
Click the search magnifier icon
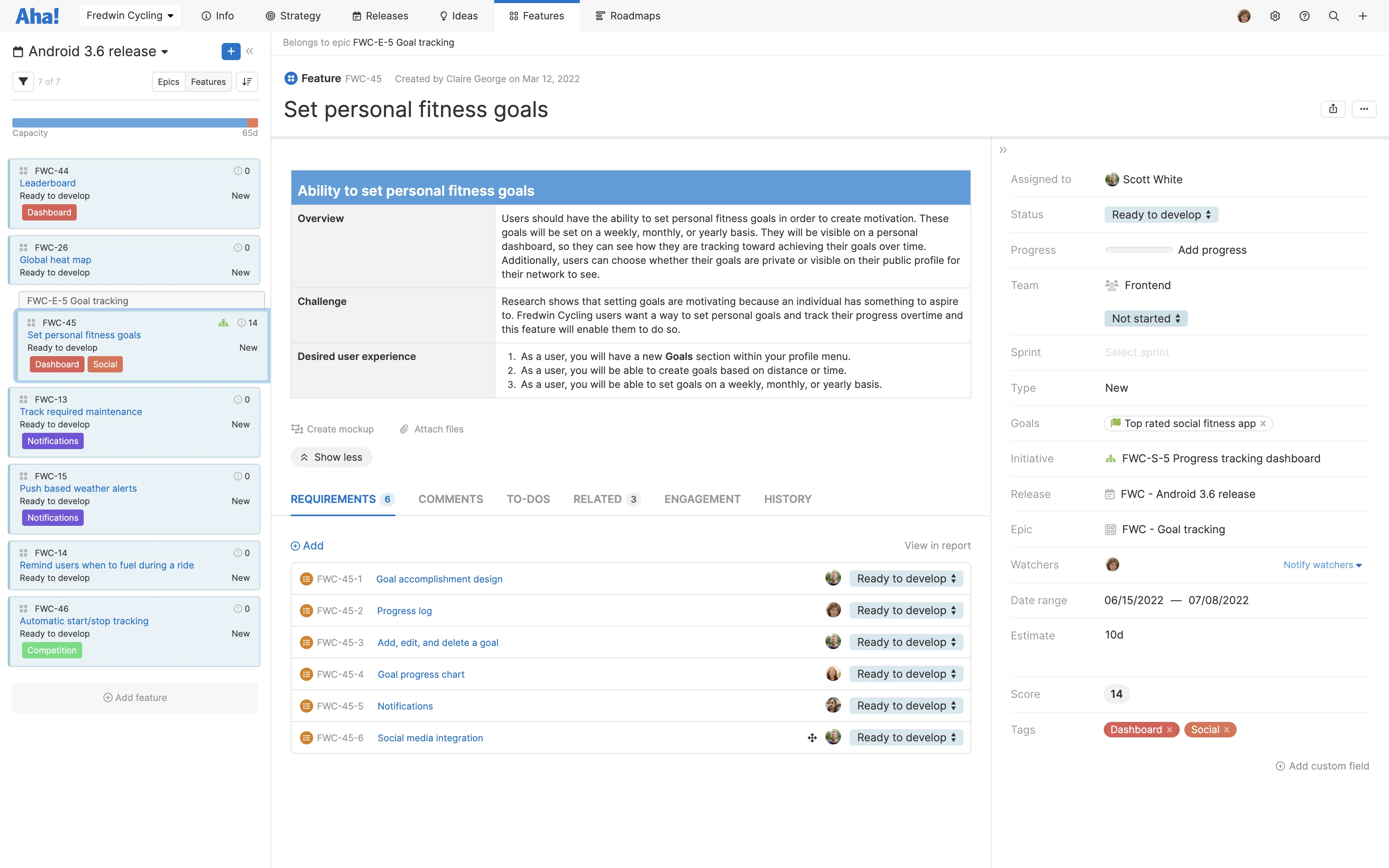(1333, 16)
